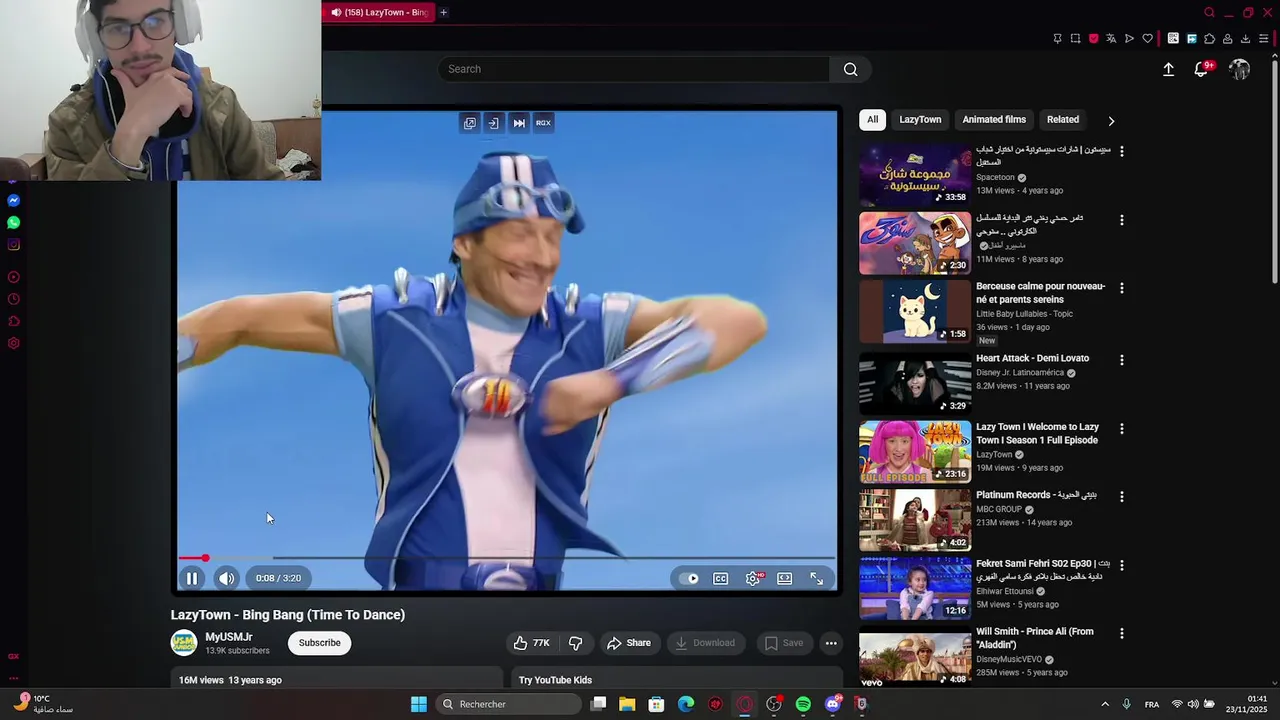Open more actions menu below the video
This screenshot has width=1280, height=720.
click(831, 643)
